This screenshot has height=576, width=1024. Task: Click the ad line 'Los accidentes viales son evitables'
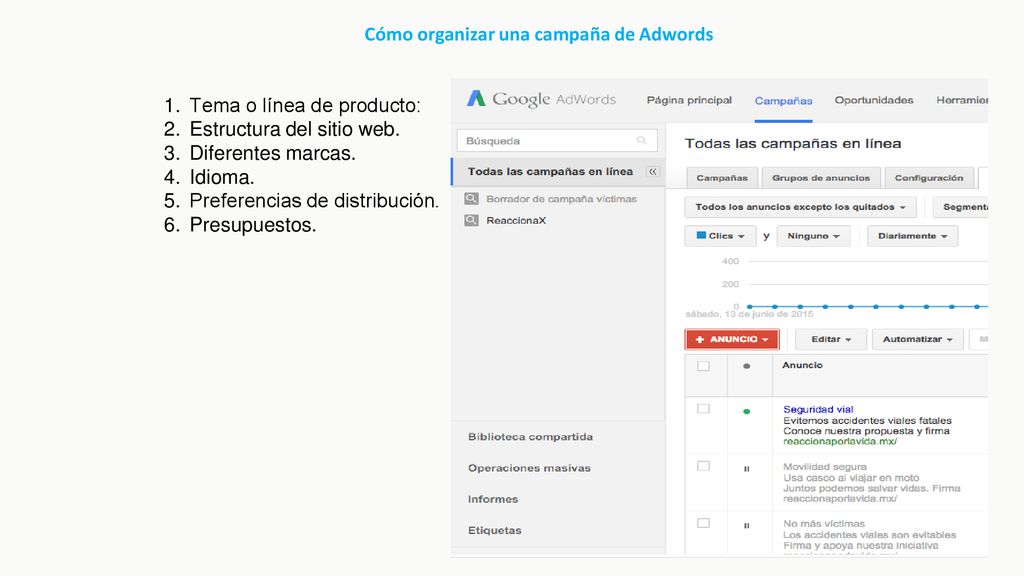[869, 535]
